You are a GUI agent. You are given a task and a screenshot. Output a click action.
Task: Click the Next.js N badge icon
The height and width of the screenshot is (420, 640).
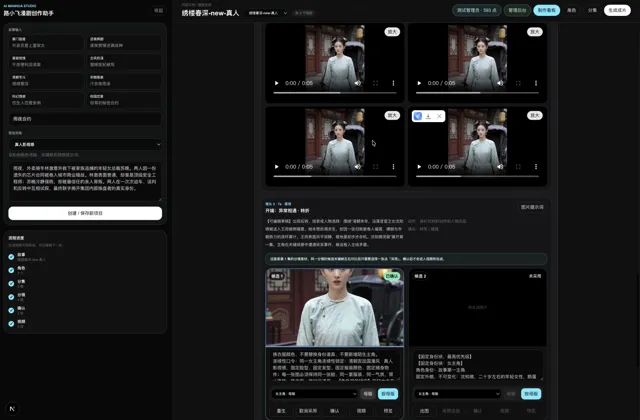[12, 408]
